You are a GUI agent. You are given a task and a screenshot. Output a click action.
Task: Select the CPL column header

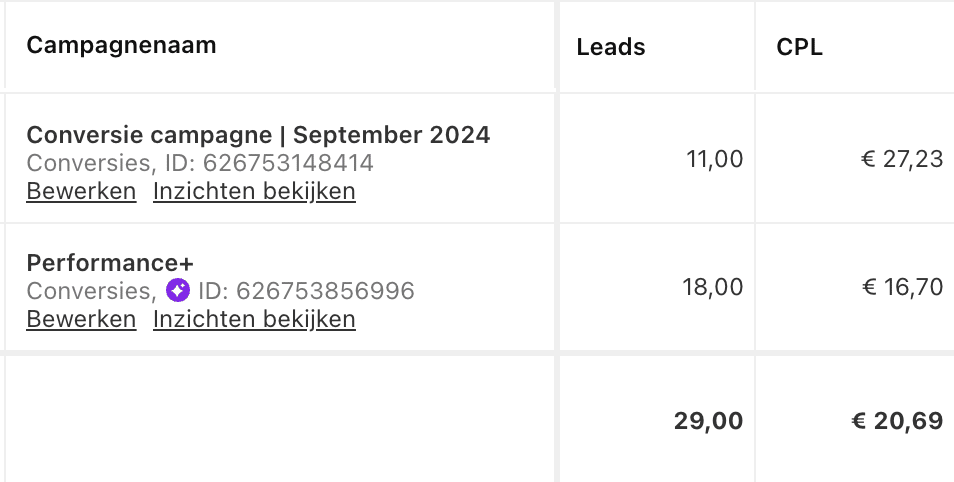click(799, 47)
